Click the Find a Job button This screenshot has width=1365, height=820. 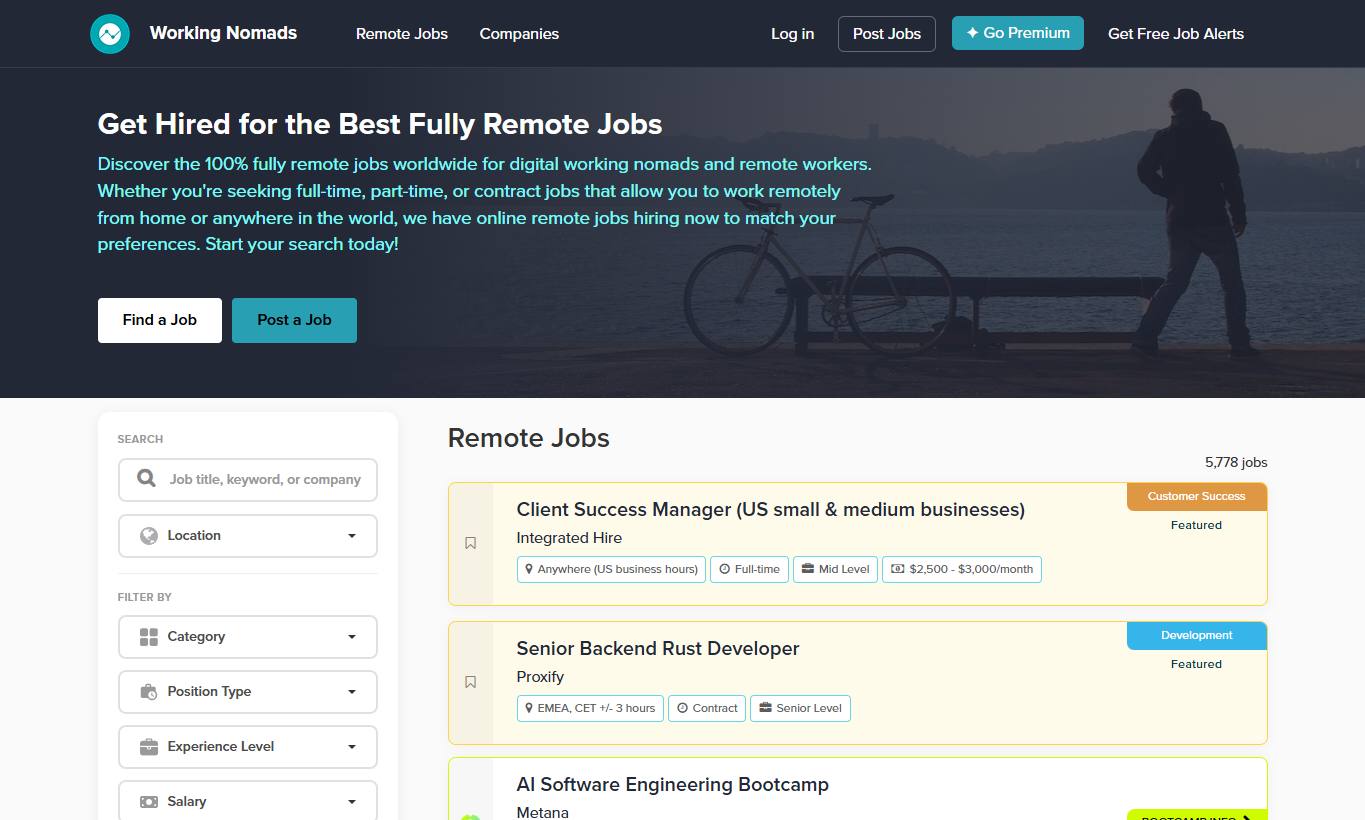click(x=160, y=320)
